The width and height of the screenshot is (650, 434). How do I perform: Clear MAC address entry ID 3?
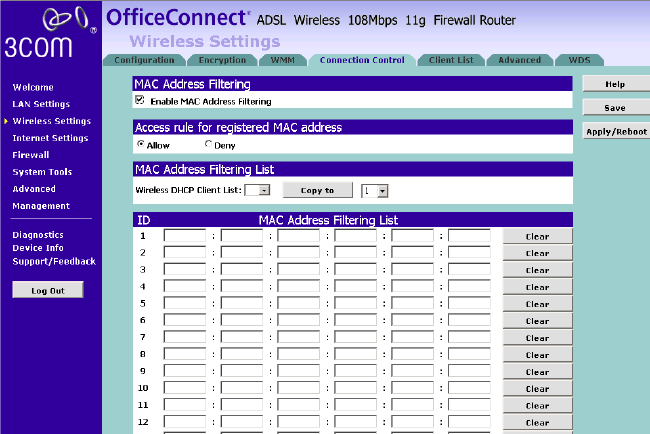538,270
